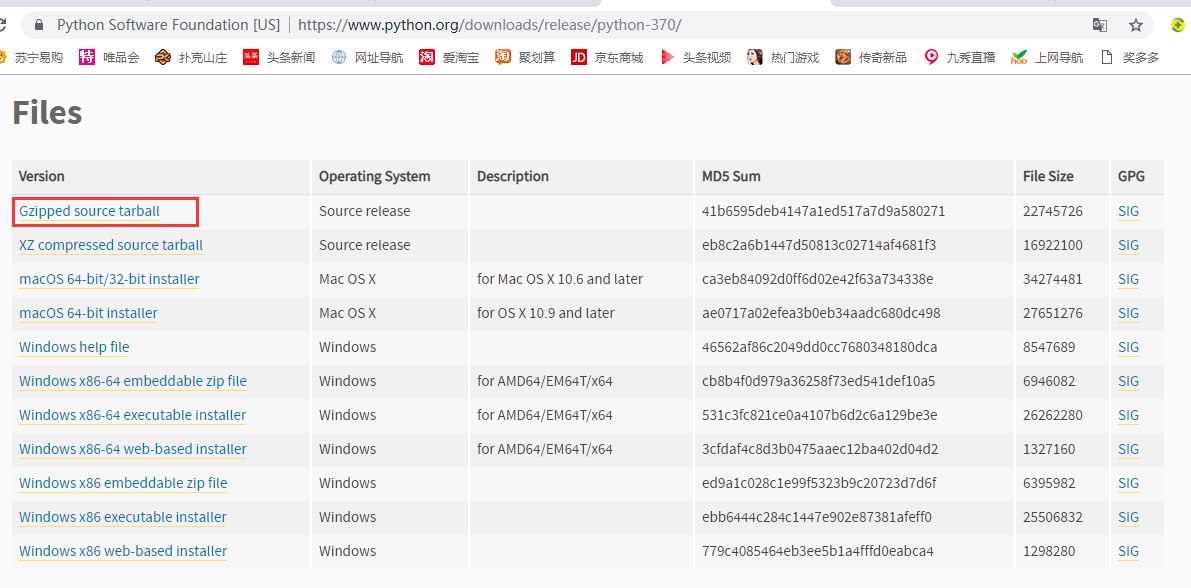
Task: Click the green extension icon beside star
Action: point(1178,25)
